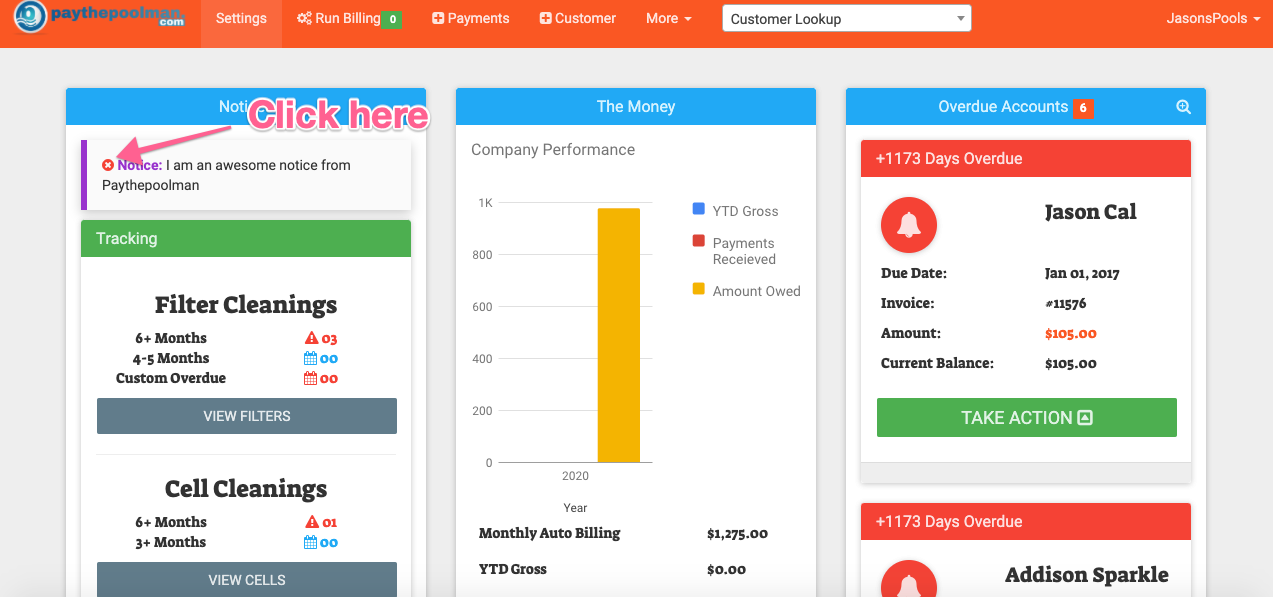Screen dimensions: 1273x597
Task: Click the Company Performance chart title
Action: (x=553, y=150)
